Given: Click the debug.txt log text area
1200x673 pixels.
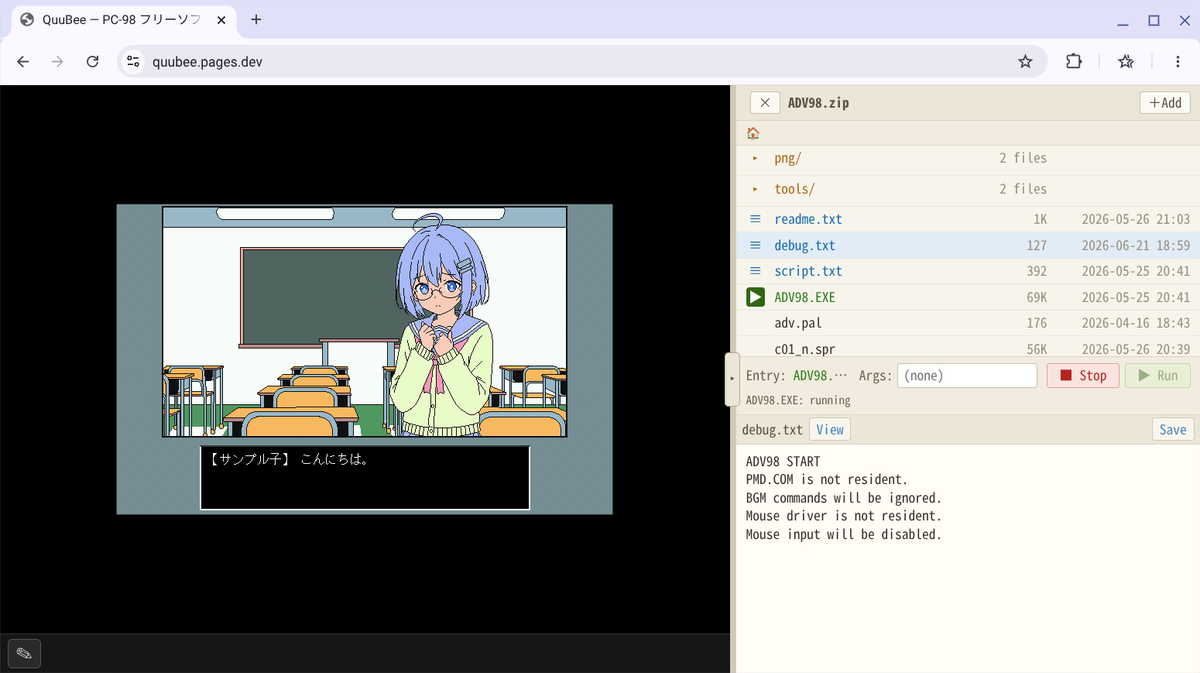Looking at the screenshot, I should pos(967,558).
